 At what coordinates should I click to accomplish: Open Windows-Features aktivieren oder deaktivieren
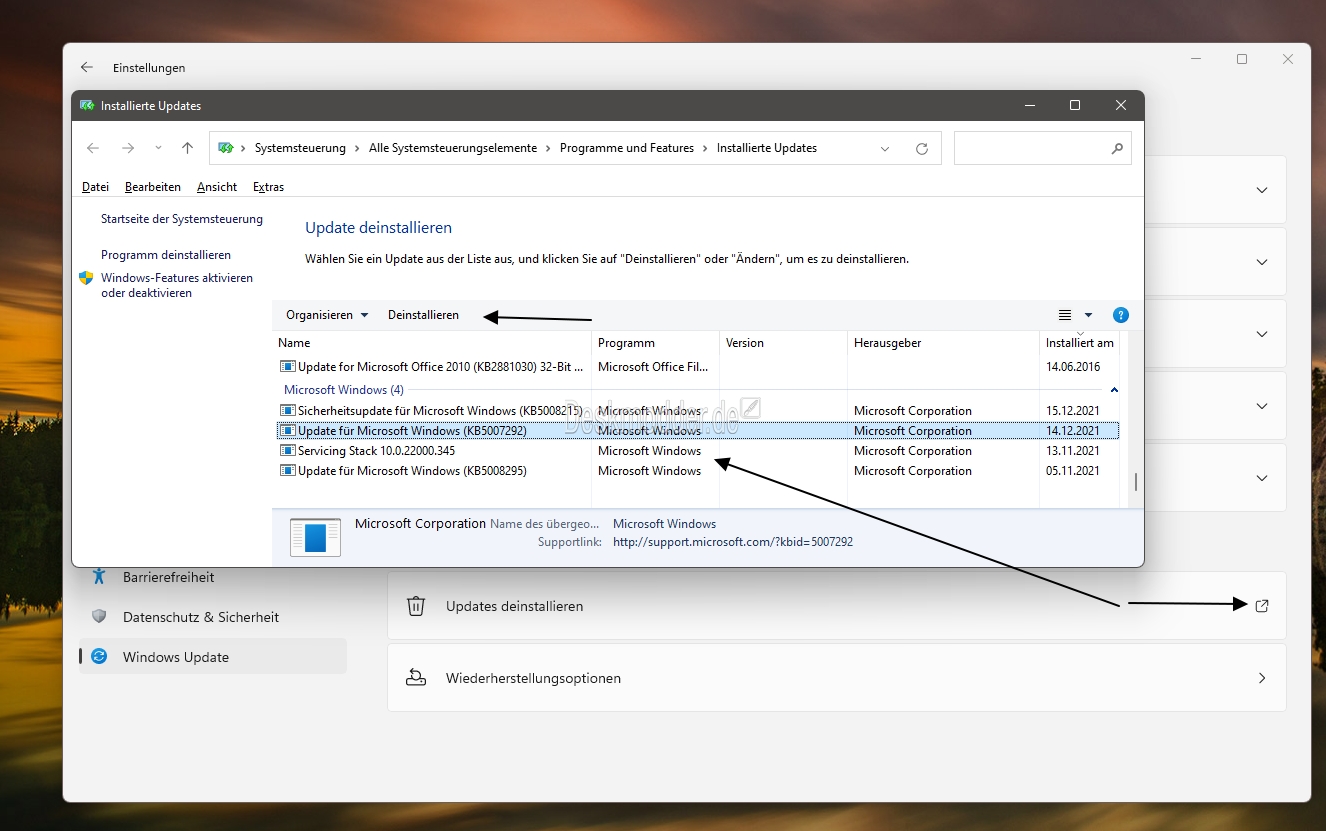[176, 285]
